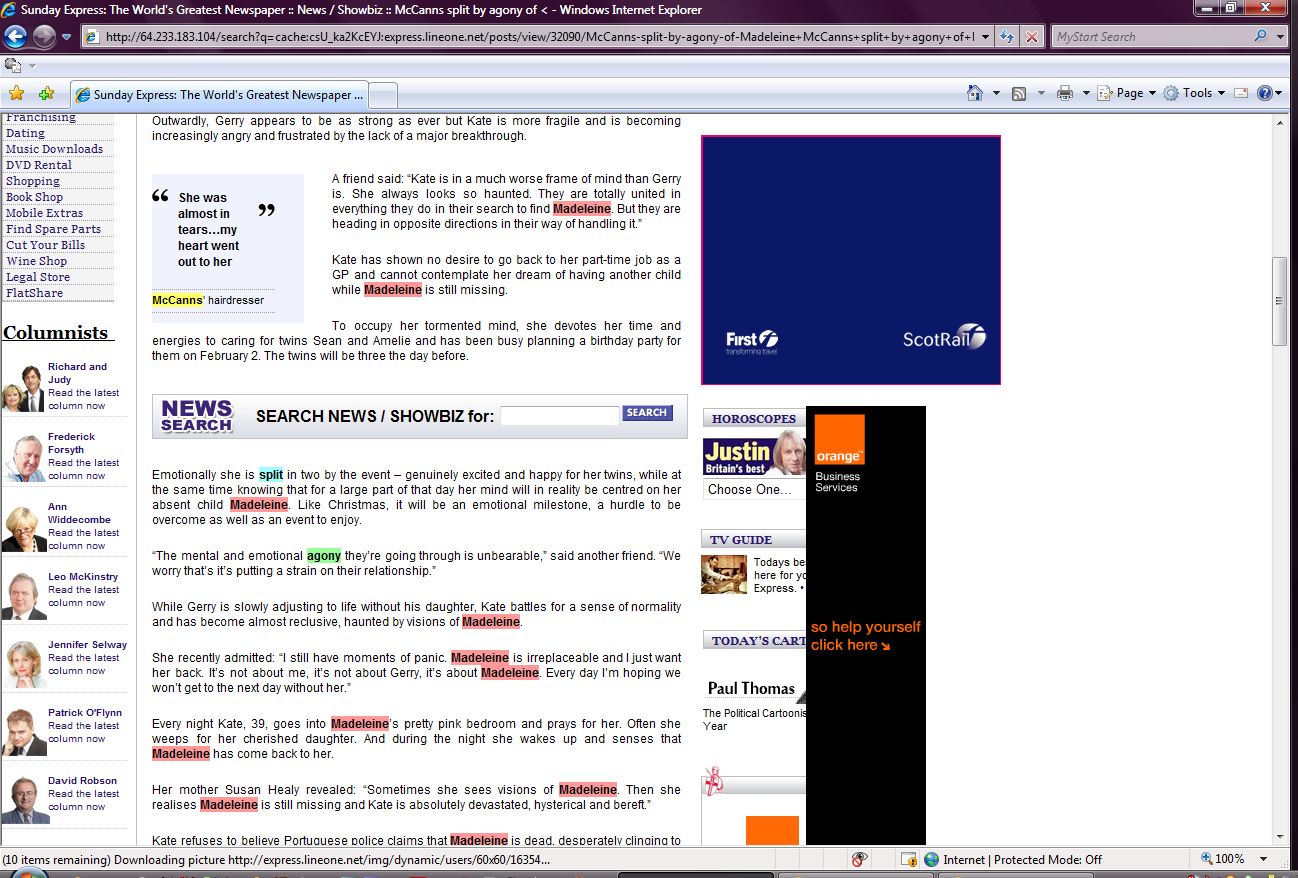Expand the search provider dropdown arrow

[x=1281, y=37]
